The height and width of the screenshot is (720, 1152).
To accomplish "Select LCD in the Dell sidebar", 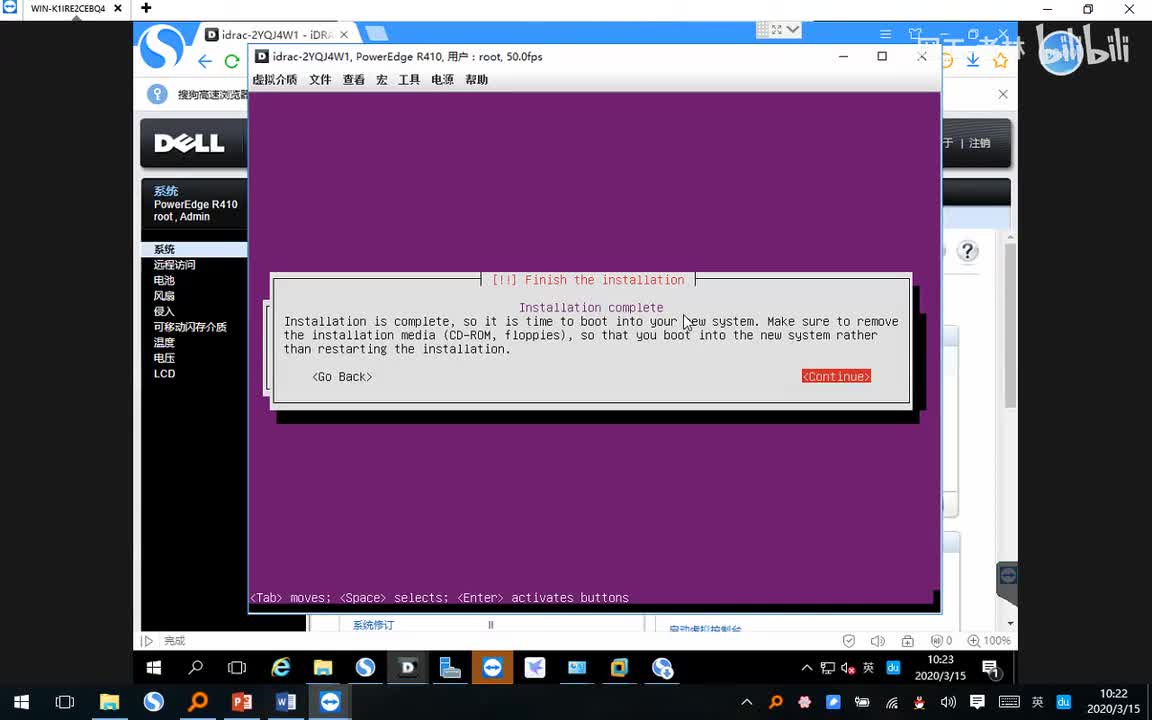I will coord(165,373).
